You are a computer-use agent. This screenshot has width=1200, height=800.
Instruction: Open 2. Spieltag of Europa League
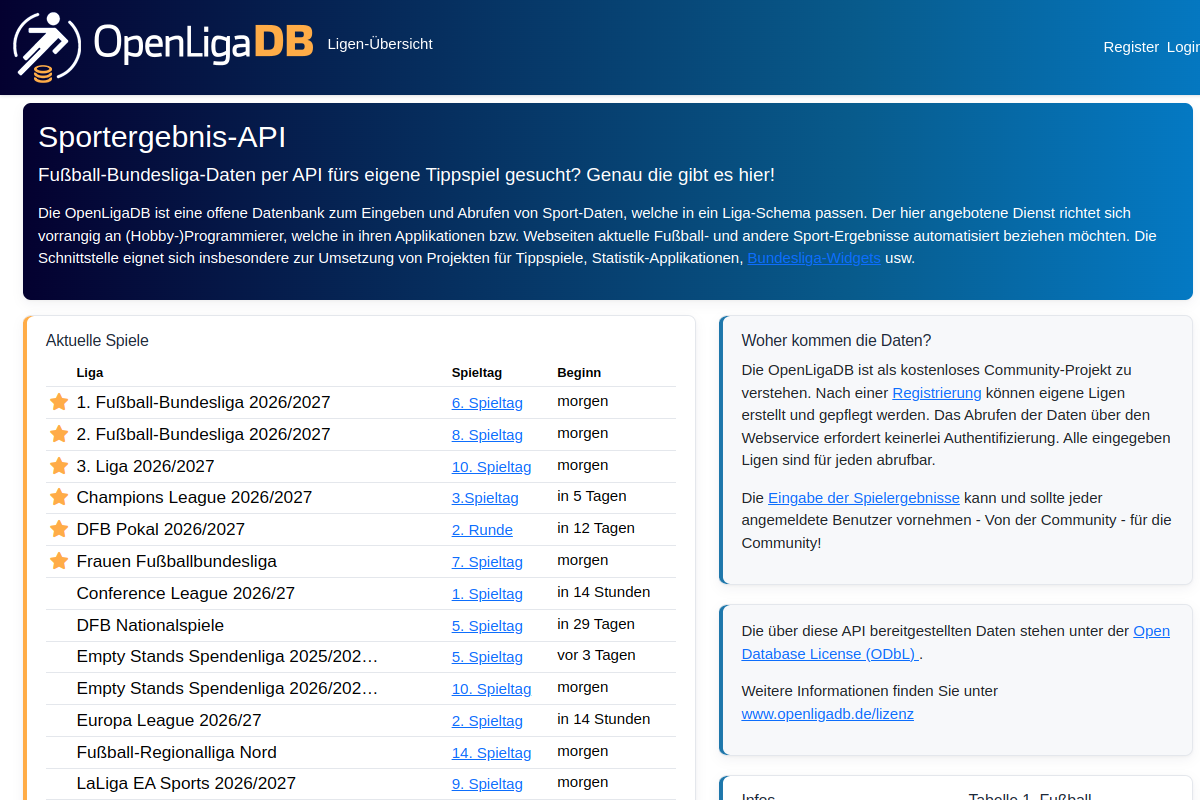pos(487,721)
